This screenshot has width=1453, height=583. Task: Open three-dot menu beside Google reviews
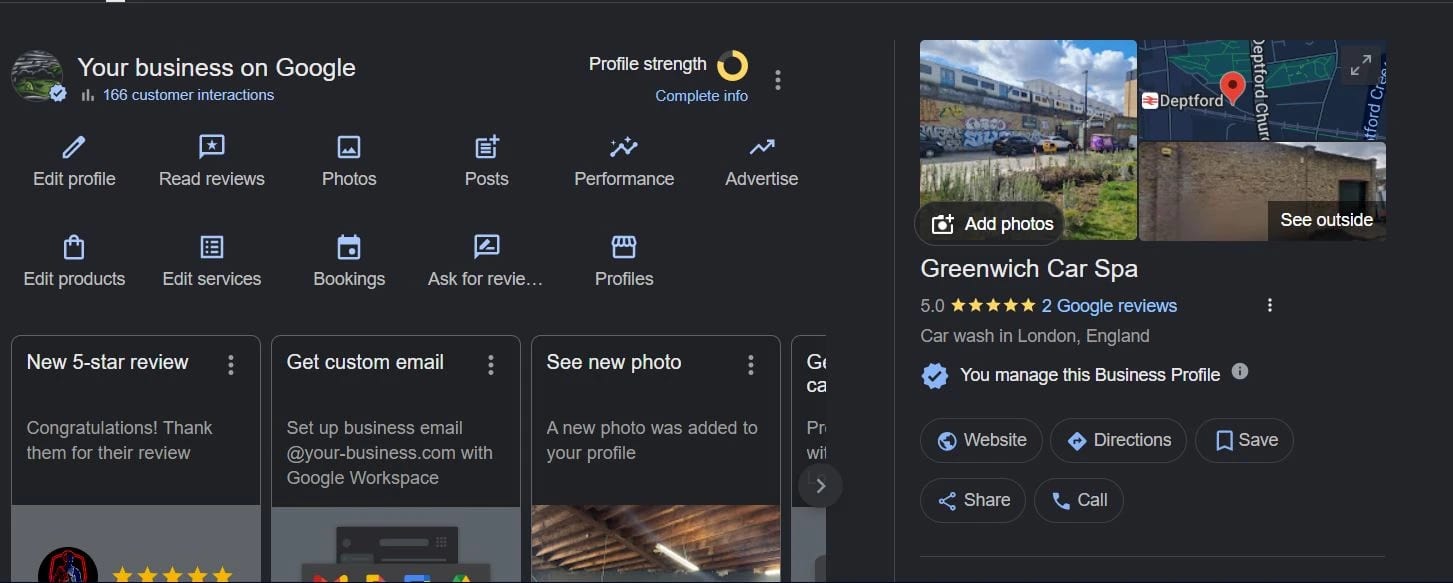1270,305
